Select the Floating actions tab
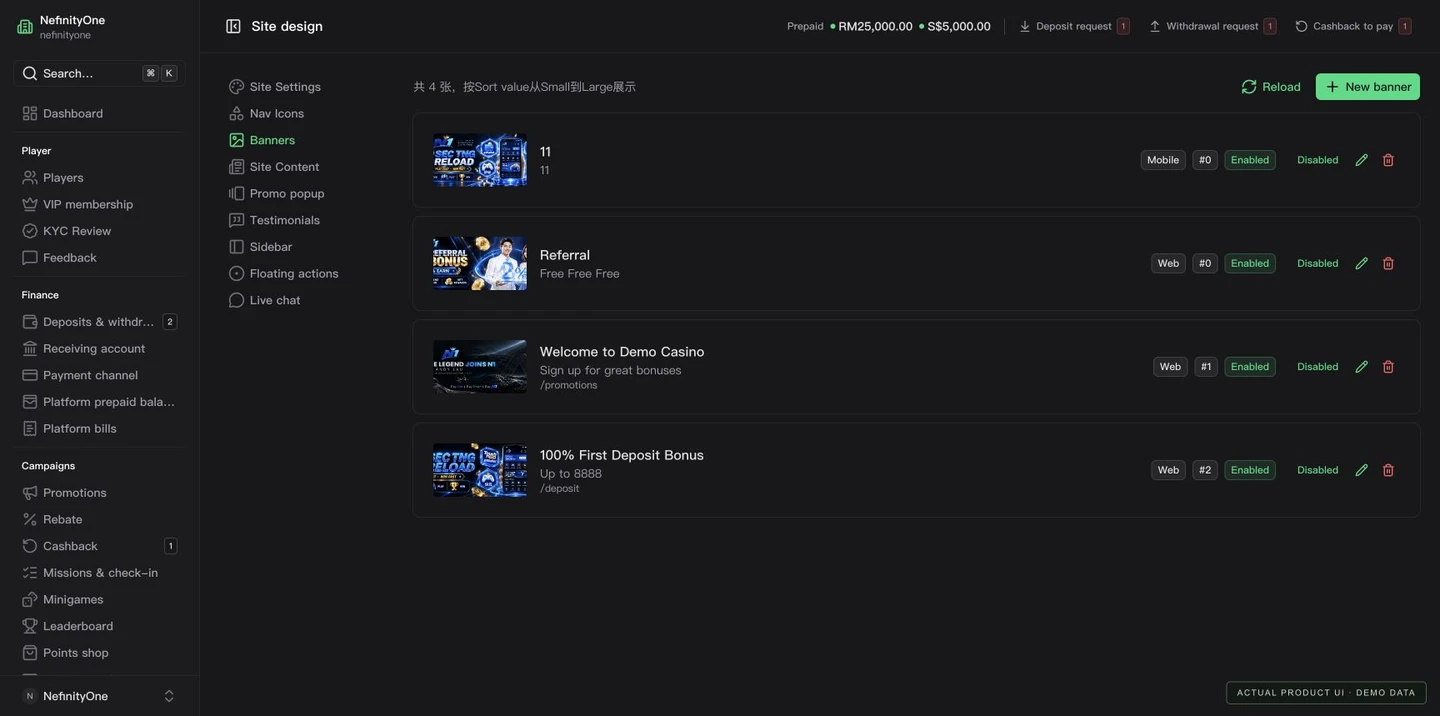Image resolution: width=1440 pixels, height=716 pixels. [x=283, y=274]
